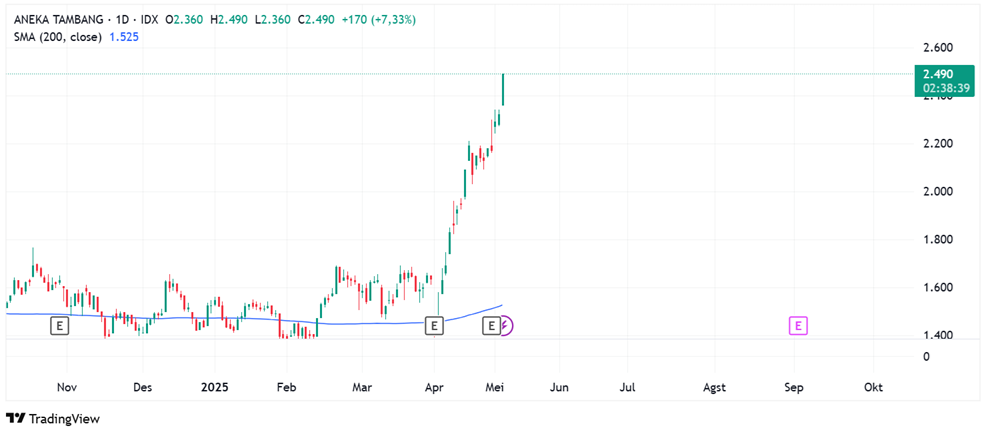Click the 2.000 price scale label

(x=936, y=192)
